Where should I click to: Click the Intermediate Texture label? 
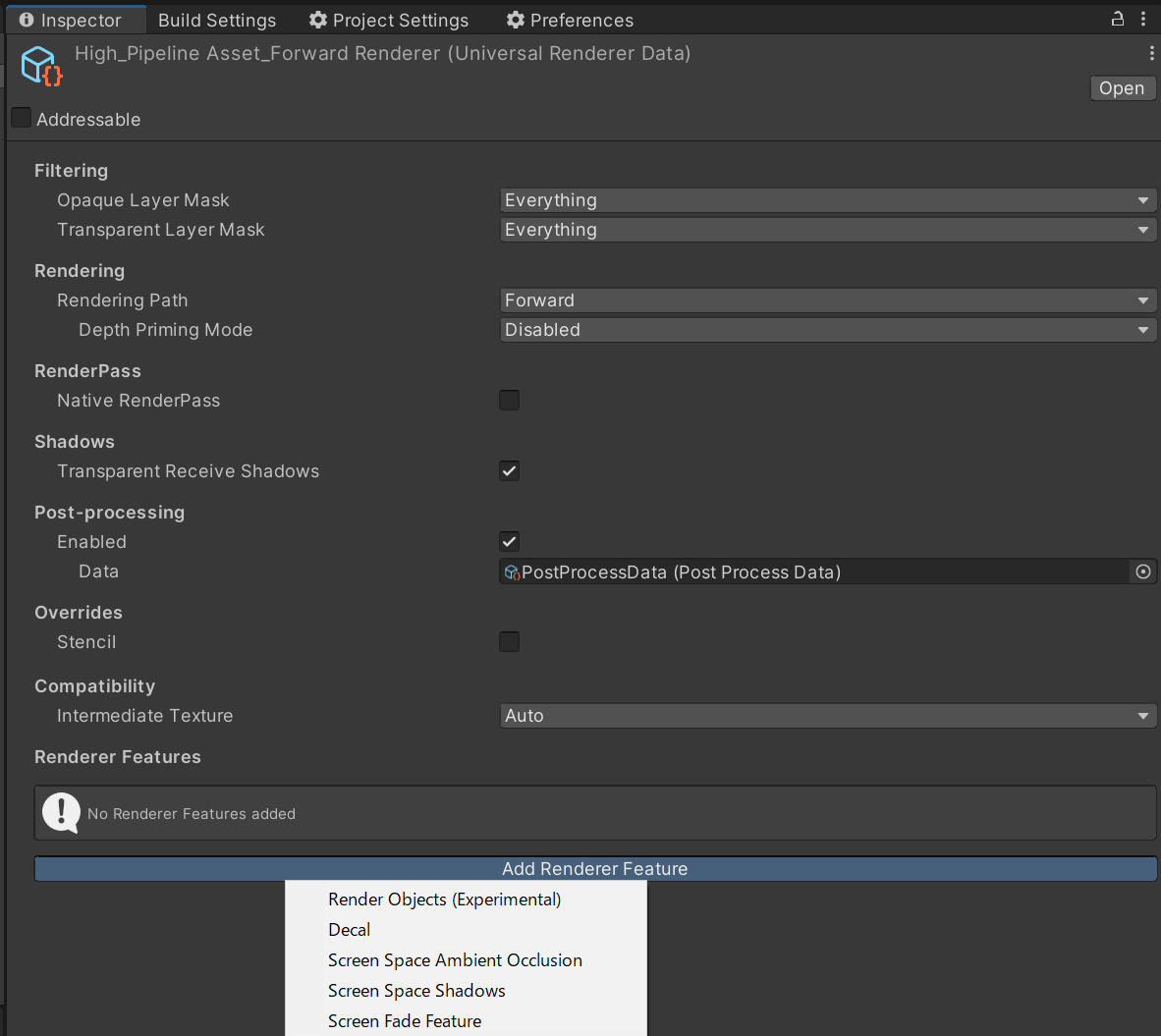[145, 716]
